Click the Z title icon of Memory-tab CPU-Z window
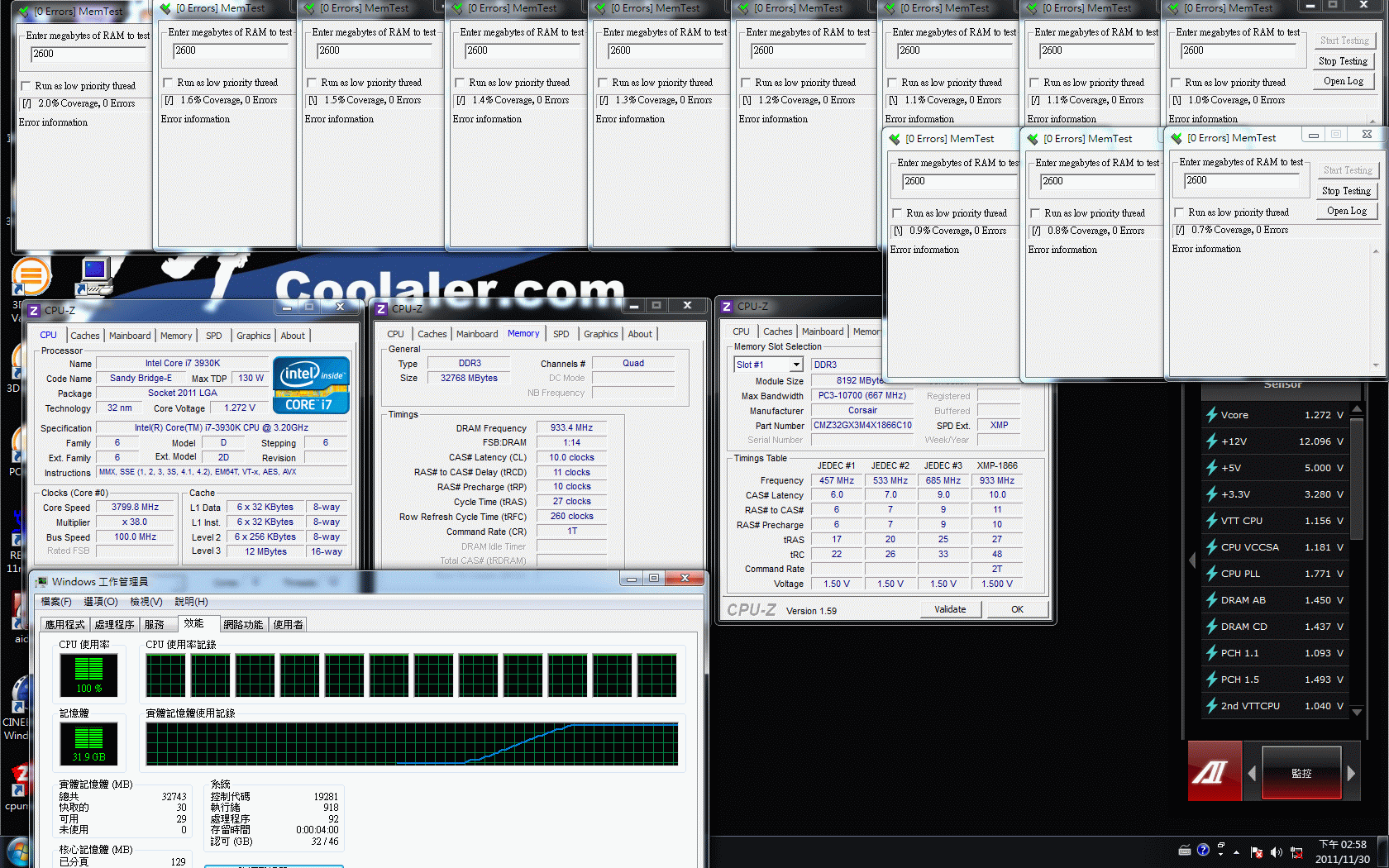This screenshot has height=868, width=1389. (x=381, y=309)
